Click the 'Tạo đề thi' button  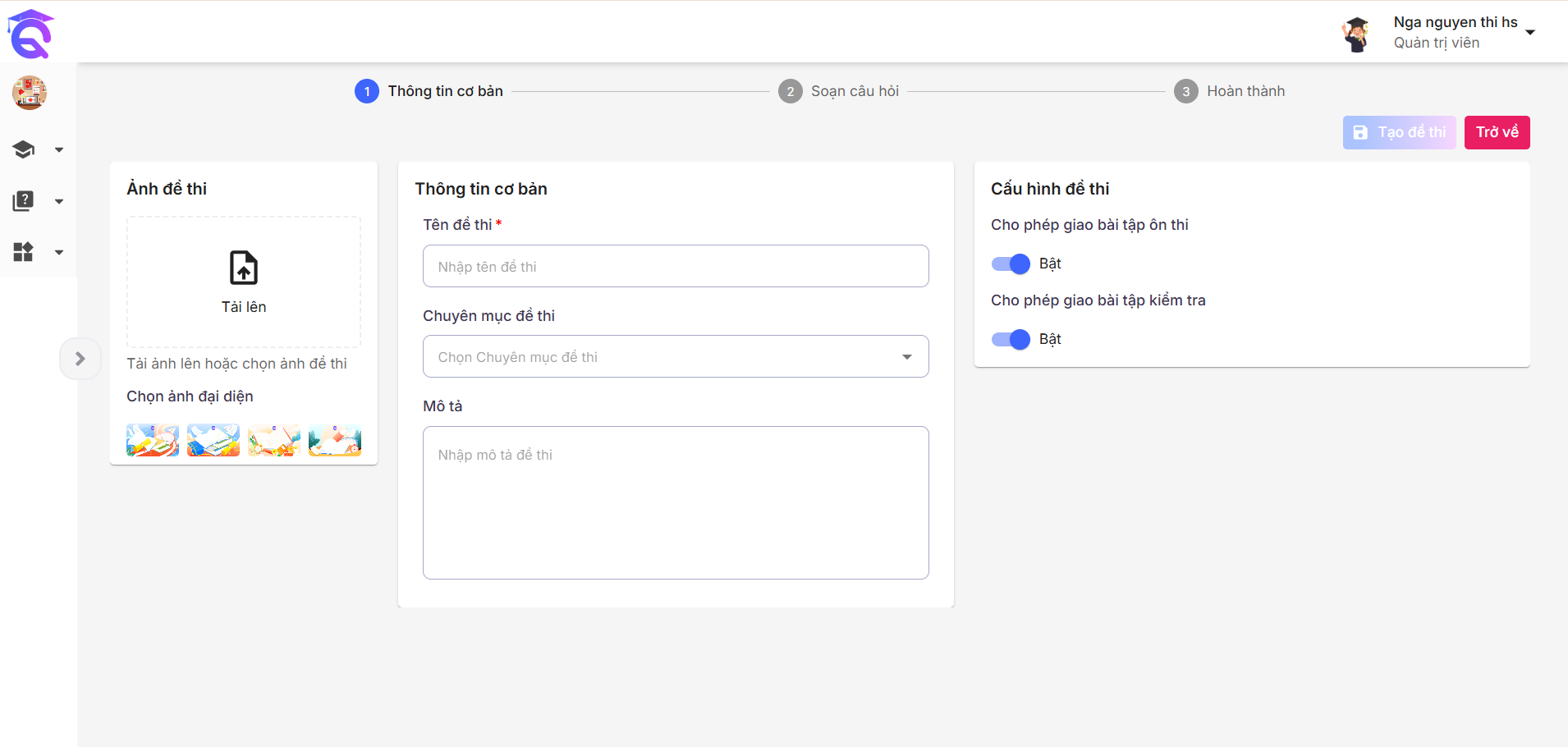click(1399, 132)
